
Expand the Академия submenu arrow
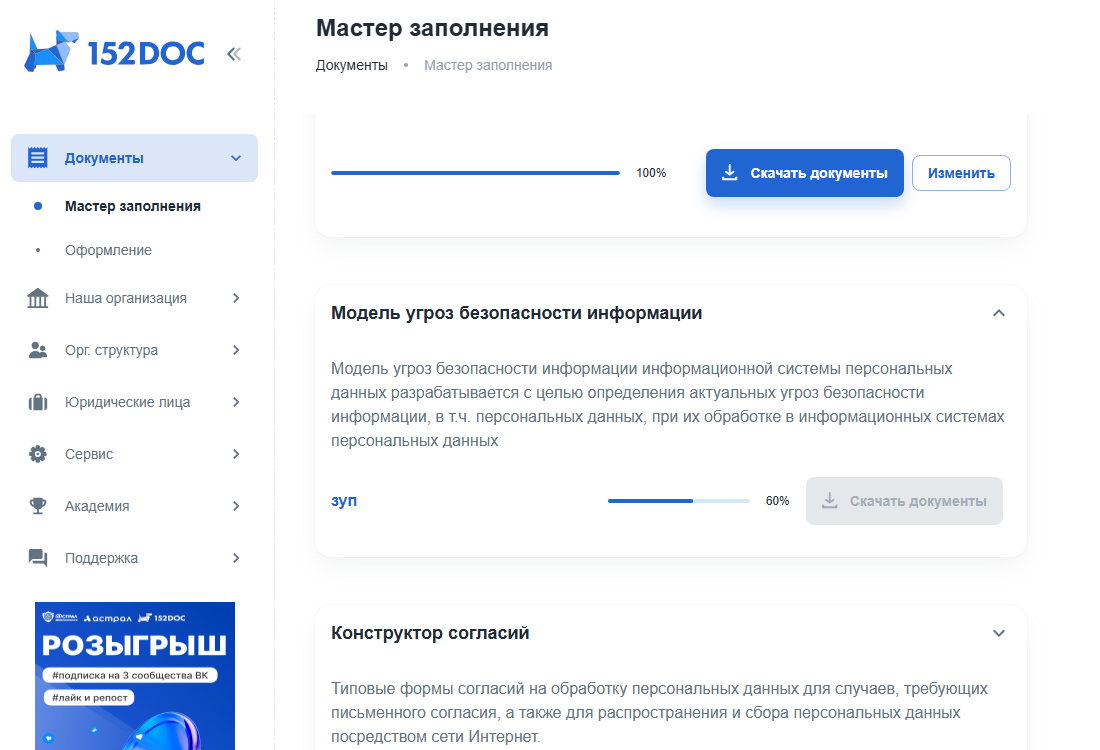(x=236, y=506)
